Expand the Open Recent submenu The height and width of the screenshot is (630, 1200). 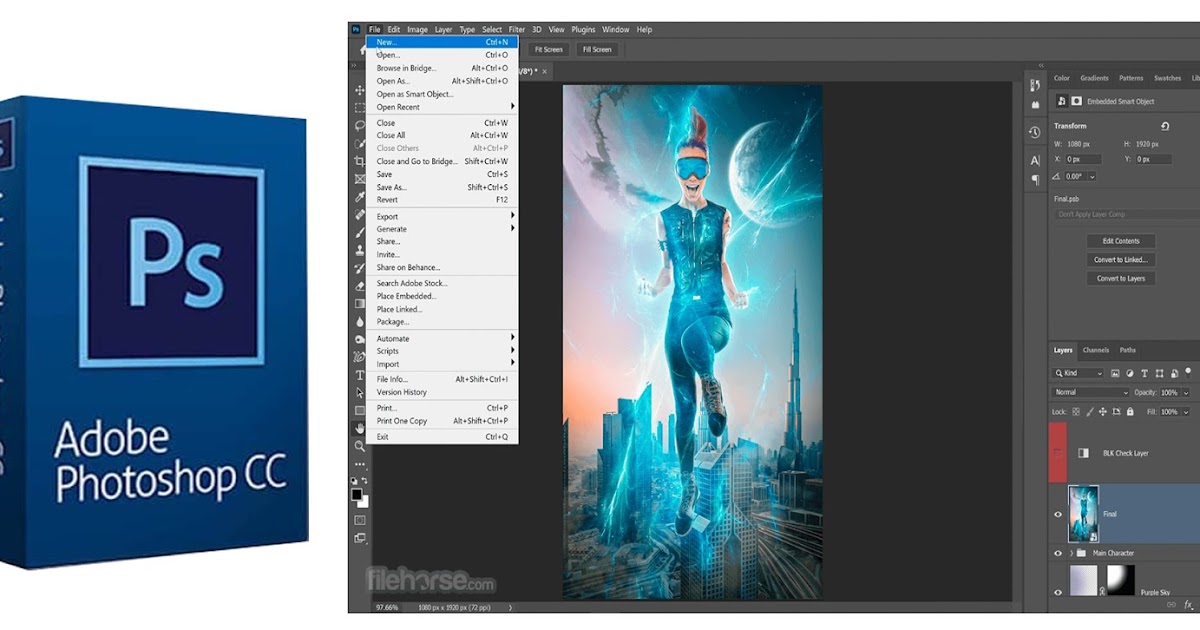click(441, 107)
